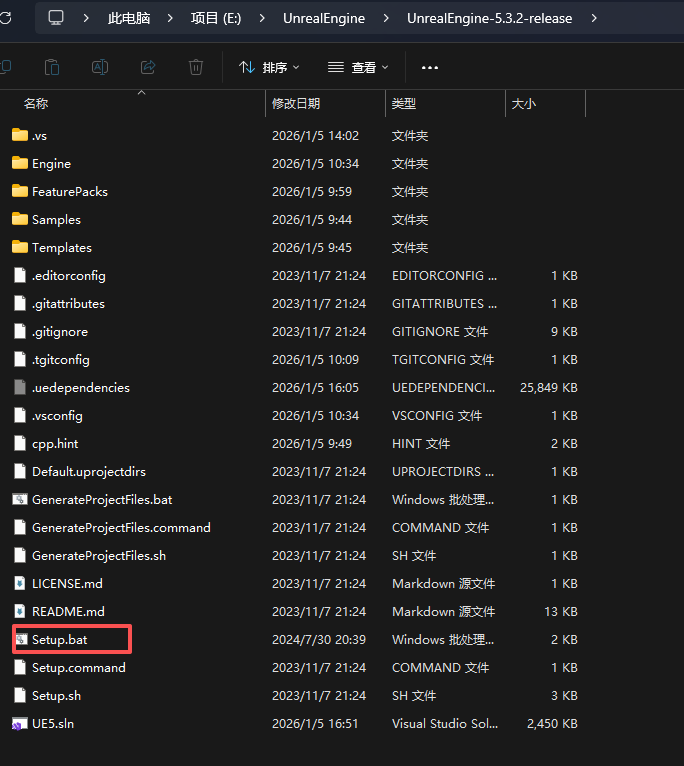Click the UE5.sln Visual Studio icon
This screenshot has height=766, width=684.
tap(20, 723)
